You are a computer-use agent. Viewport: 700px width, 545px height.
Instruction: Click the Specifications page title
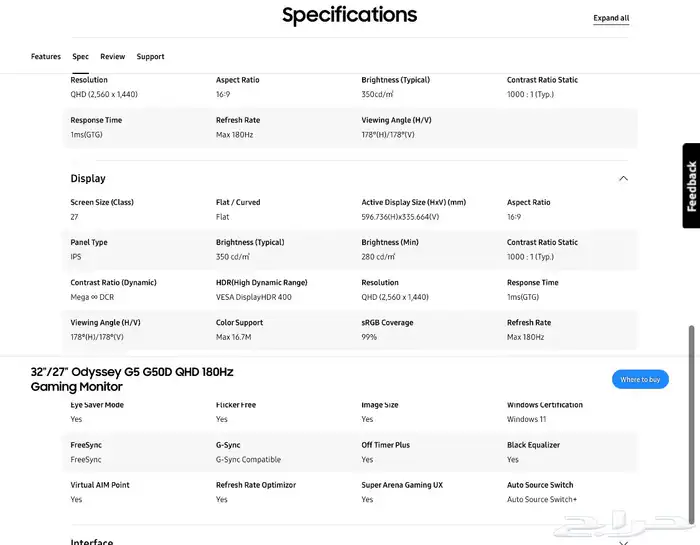pyautogui.click(x=350, y=15)
